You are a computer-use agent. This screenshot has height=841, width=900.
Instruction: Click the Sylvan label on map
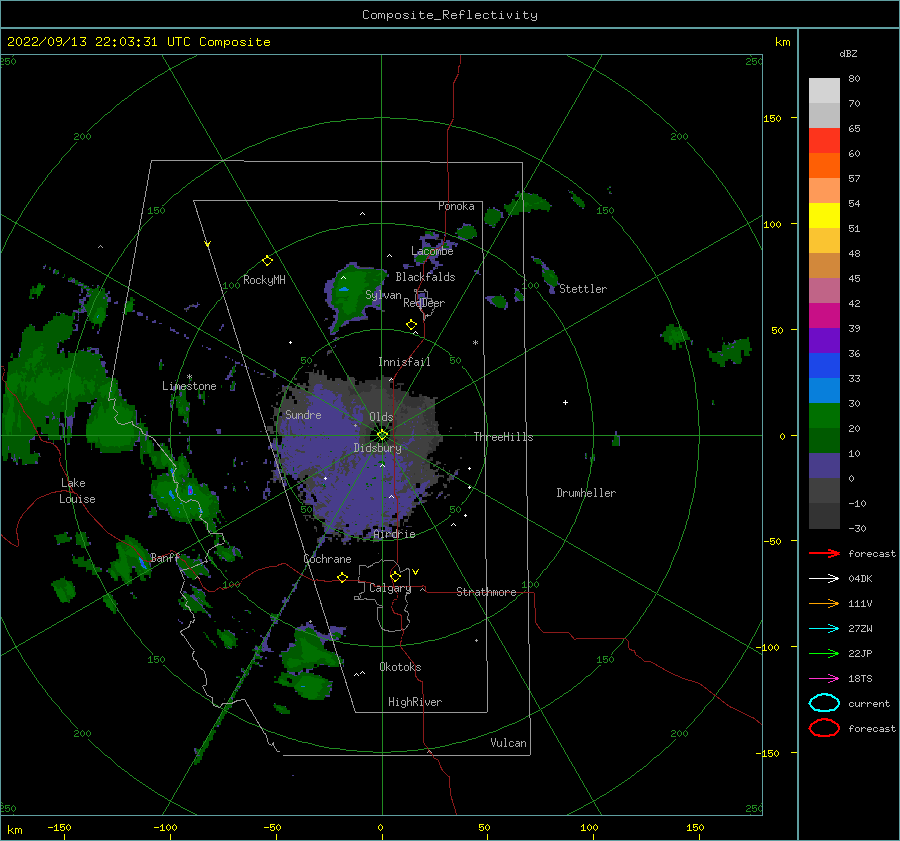[x=383, y=295]
